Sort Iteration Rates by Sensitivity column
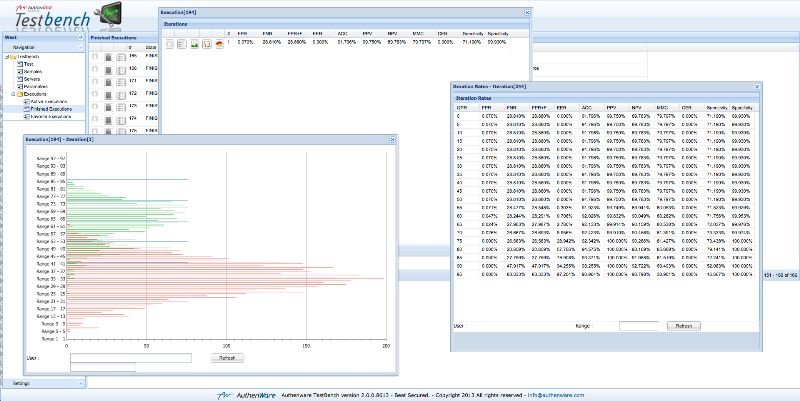800x401 pixels. 717,108
